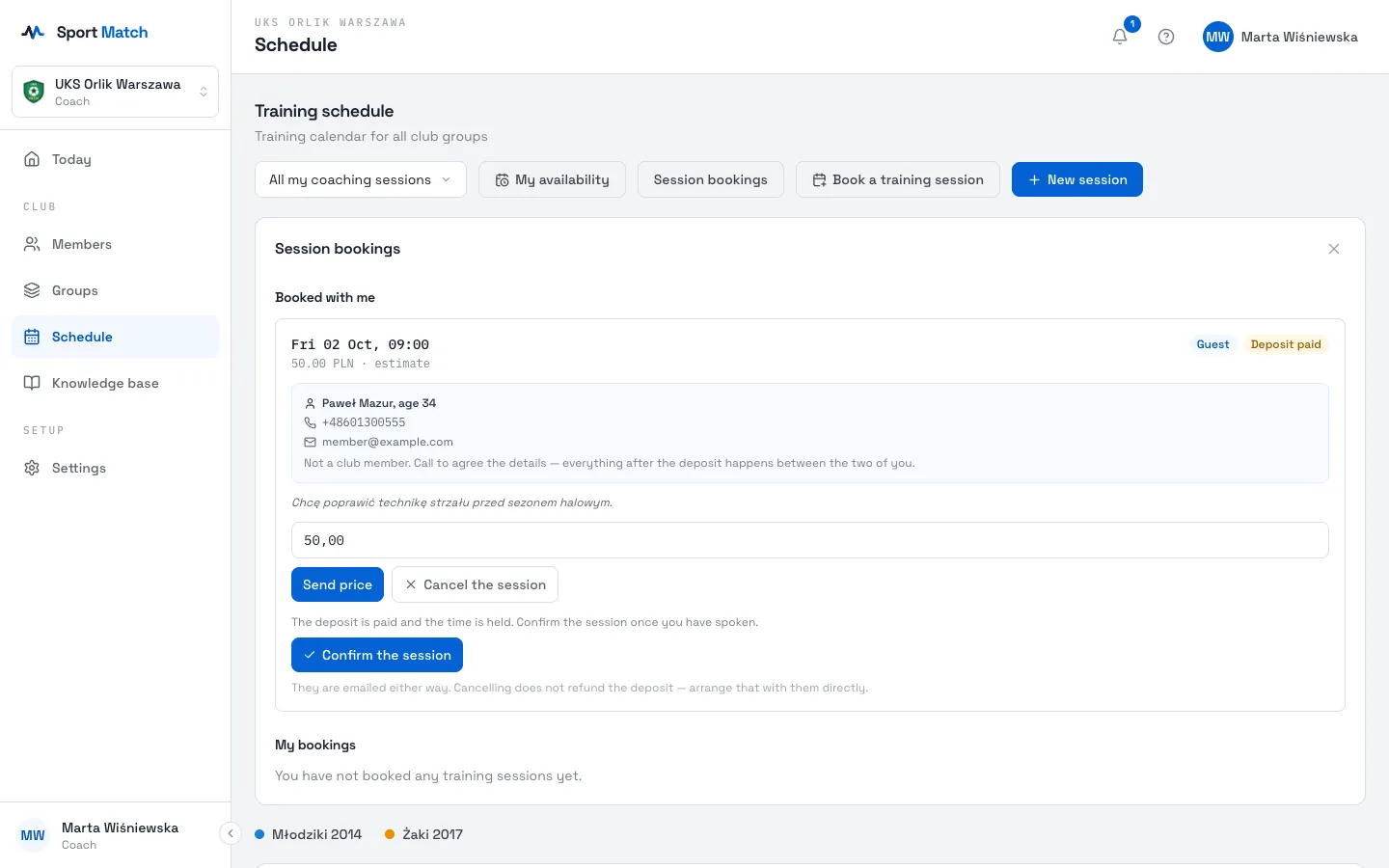The height and width of the screenshot is (868, 1389).
Task: Open Settings in the sidebar
Action: [x=115, y=468]
